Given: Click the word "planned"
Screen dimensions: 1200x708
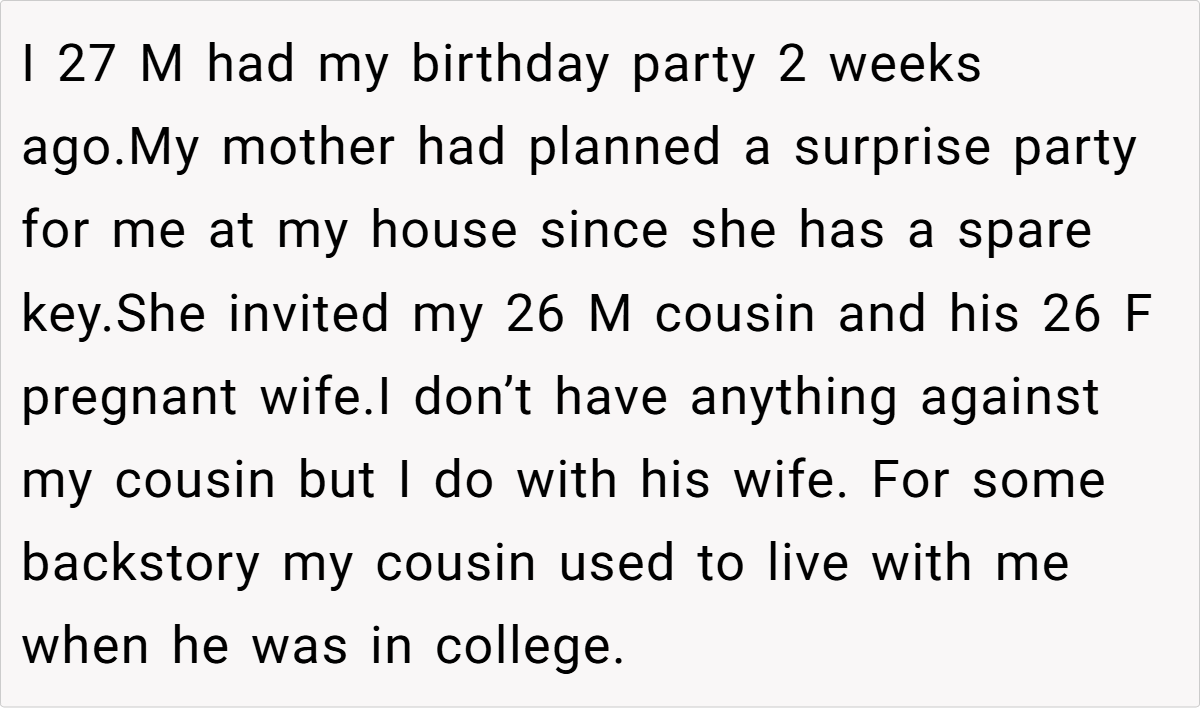Looking at the screenshot, I should (x=623, y=149).
